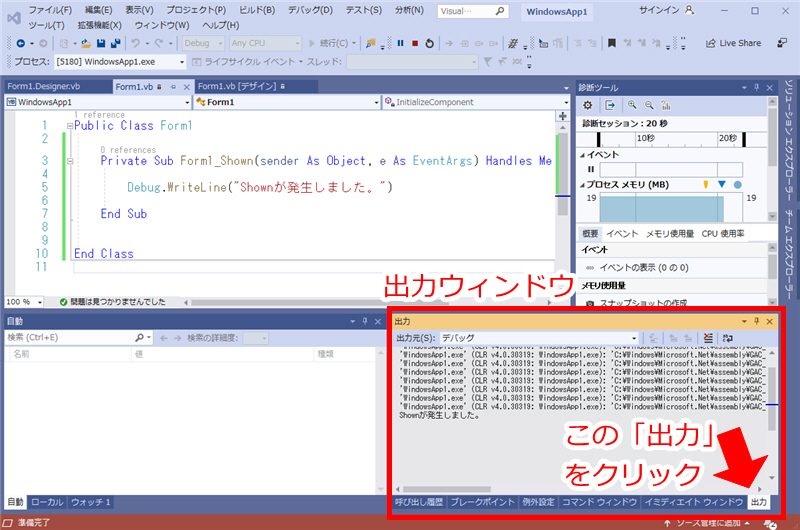
Task: Click the red Stop Debugging button
Action: tap(414, 44)
